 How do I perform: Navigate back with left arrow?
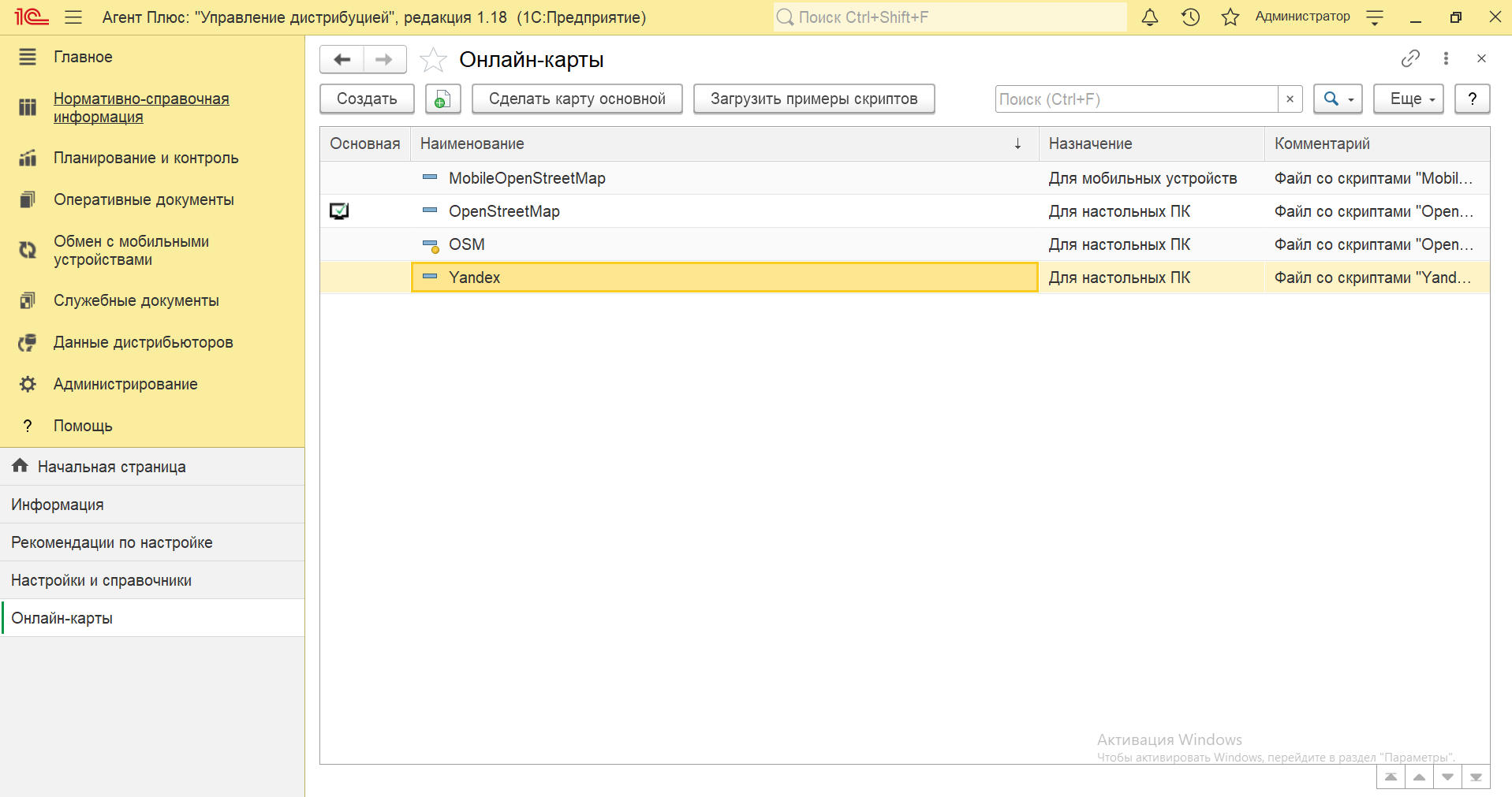click(x=342, y=60)
